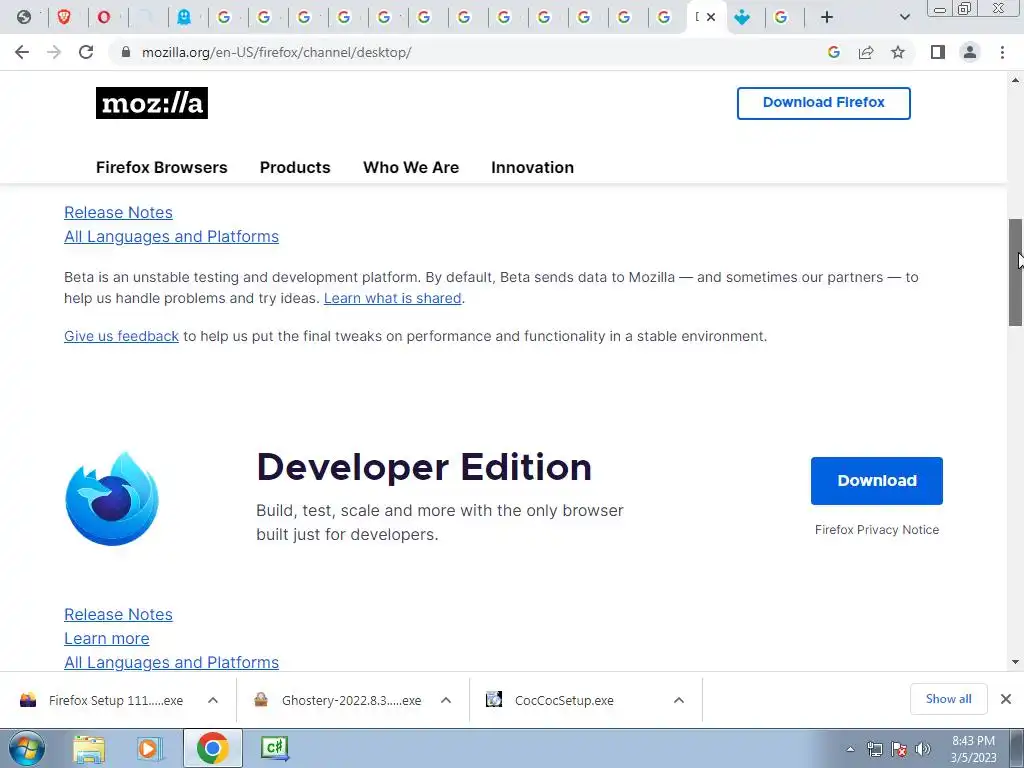This screenshot has height=768, width=1024.
Task: Switch to the globe icon tab
Action: point(24,17)
